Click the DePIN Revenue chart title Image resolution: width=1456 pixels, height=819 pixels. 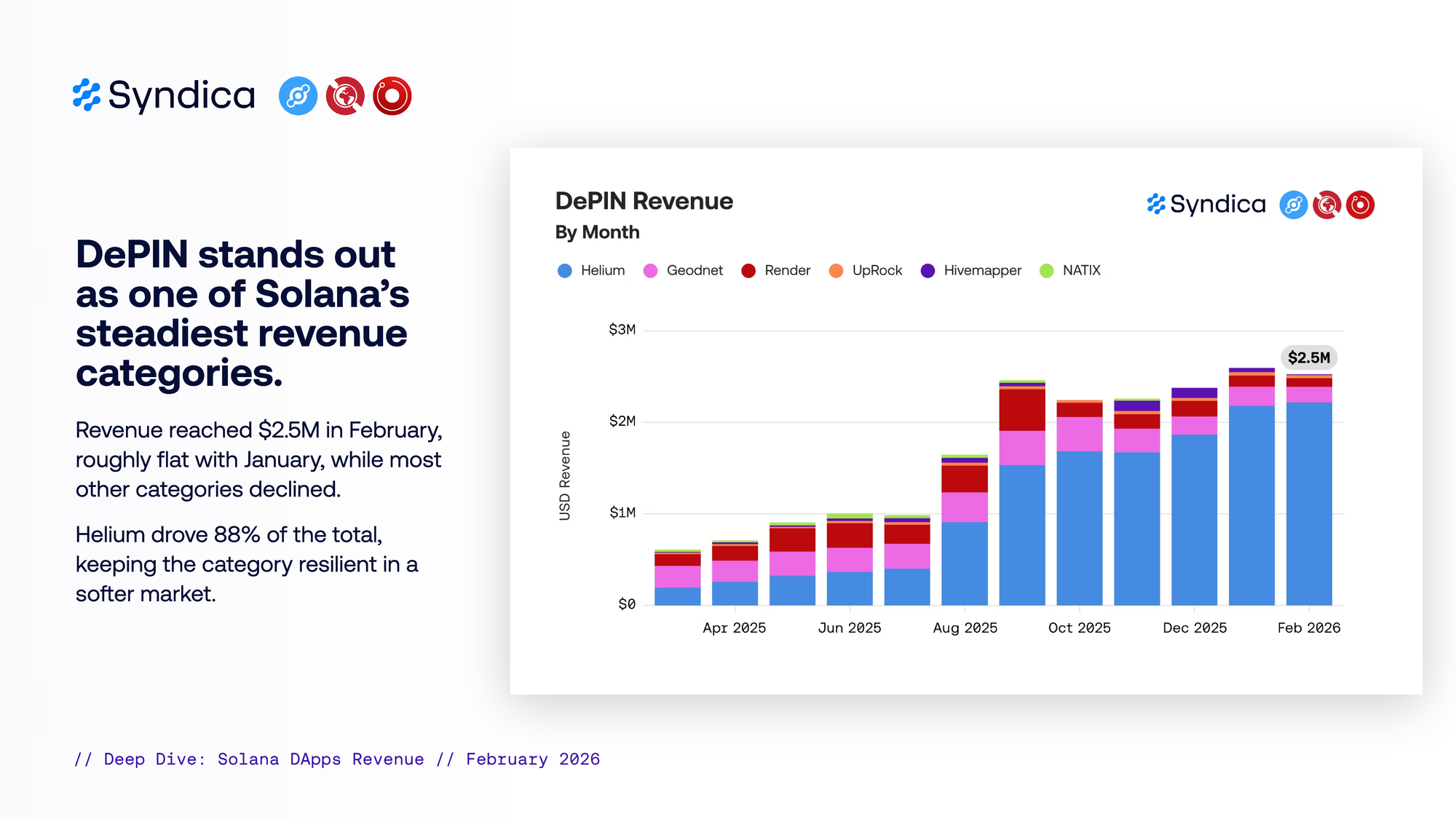[644, 201]
